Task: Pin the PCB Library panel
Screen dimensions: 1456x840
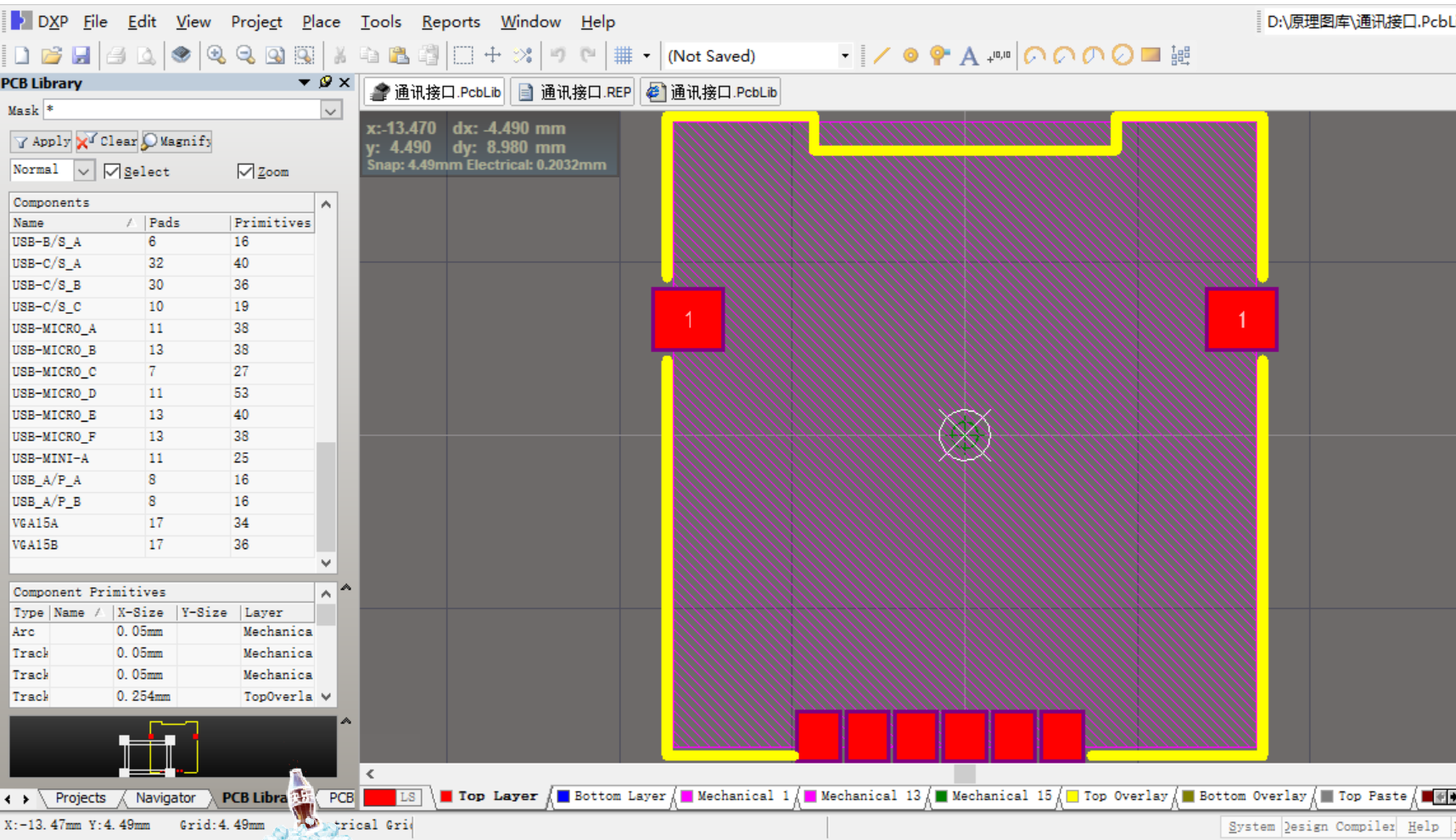Action: 325,82
